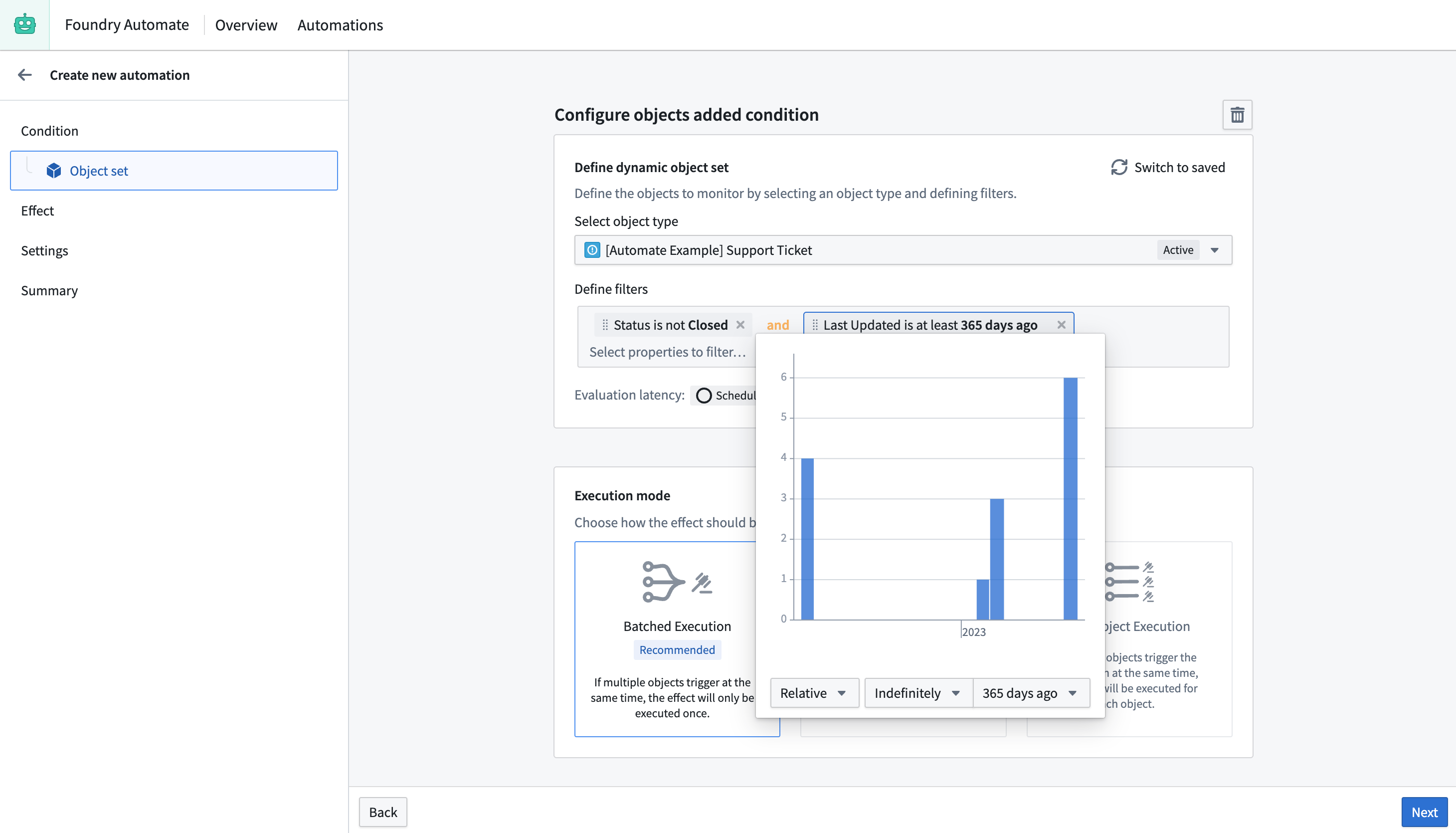
Task: Click the Support Ticket object type icon
Action: (x=592, y=250)
